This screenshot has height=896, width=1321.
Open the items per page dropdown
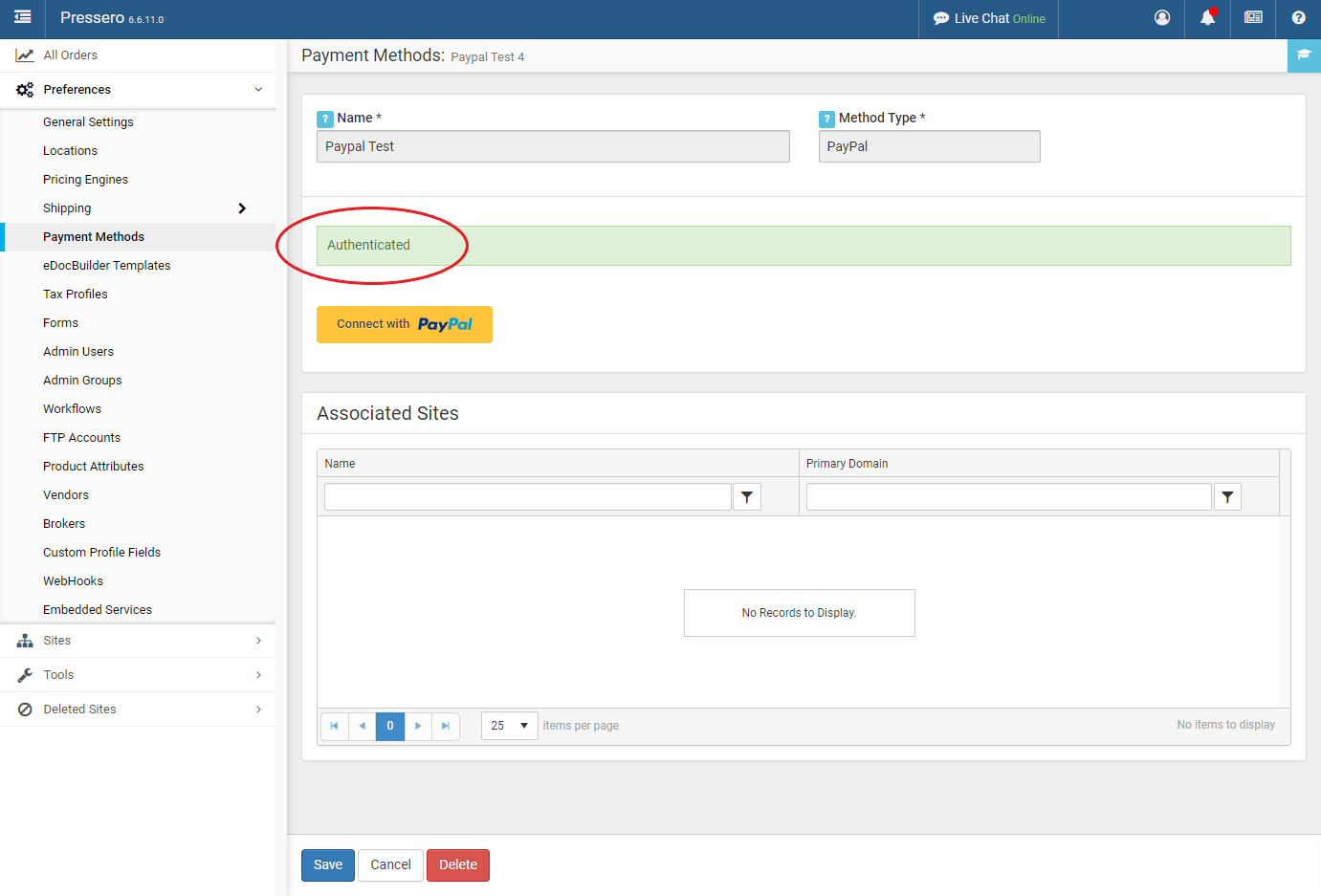[x=510, y=726]
